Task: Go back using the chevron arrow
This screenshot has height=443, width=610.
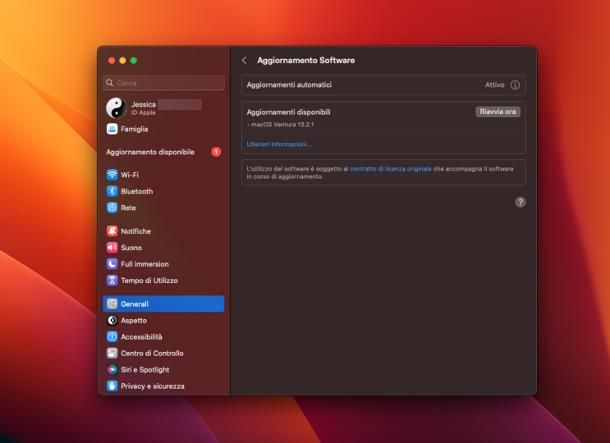Action: (x=244, y=60)
